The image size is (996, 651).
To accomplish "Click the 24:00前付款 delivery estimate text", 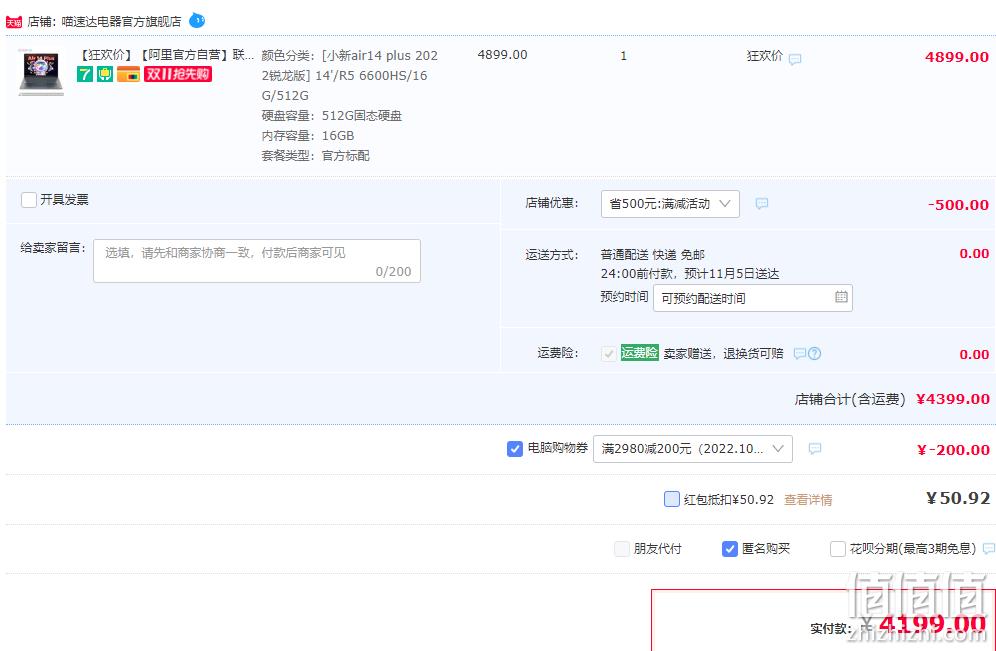I will click(690, 274).
